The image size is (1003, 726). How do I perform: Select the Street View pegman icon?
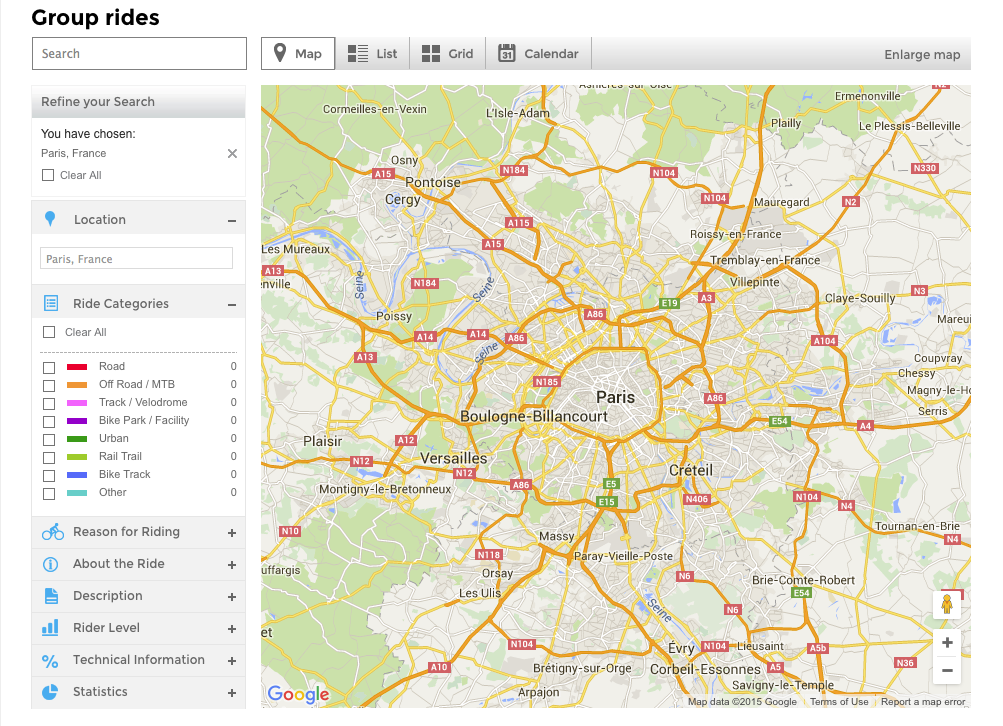pos(947,604)
